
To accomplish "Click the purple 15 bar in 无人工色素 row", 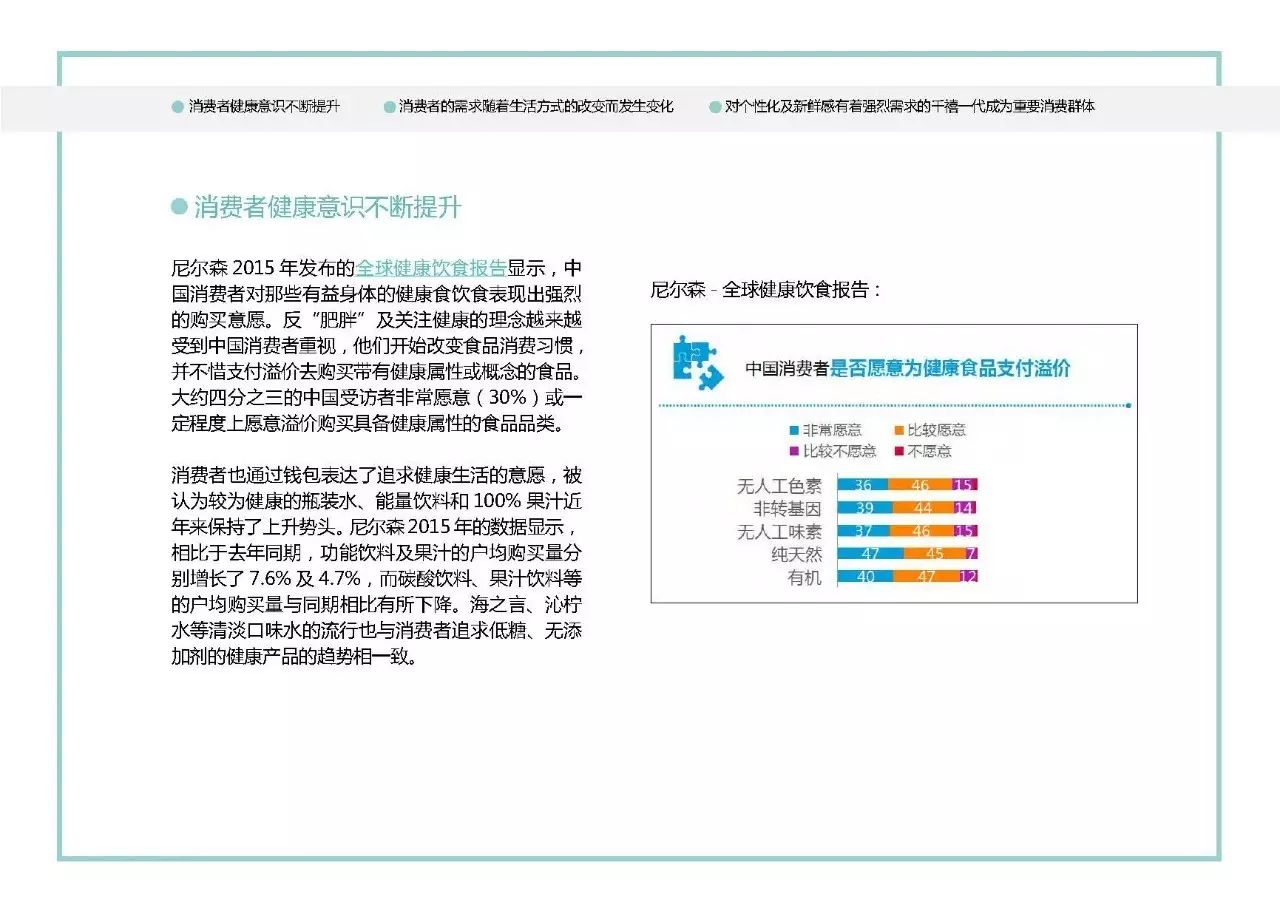I will (x=963, y=484).
